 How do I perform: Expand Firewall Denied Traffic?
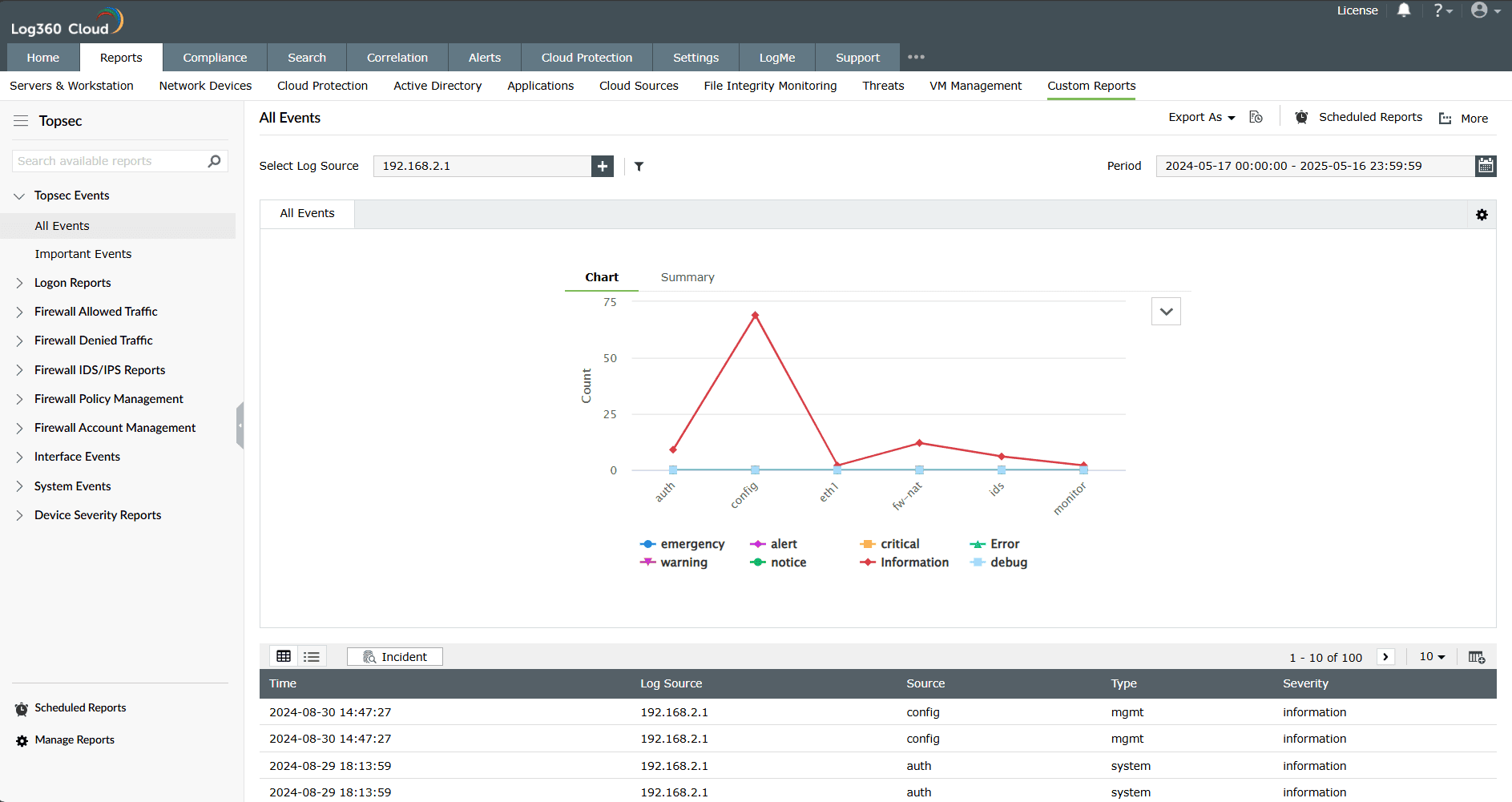click(x=19, y=341)
